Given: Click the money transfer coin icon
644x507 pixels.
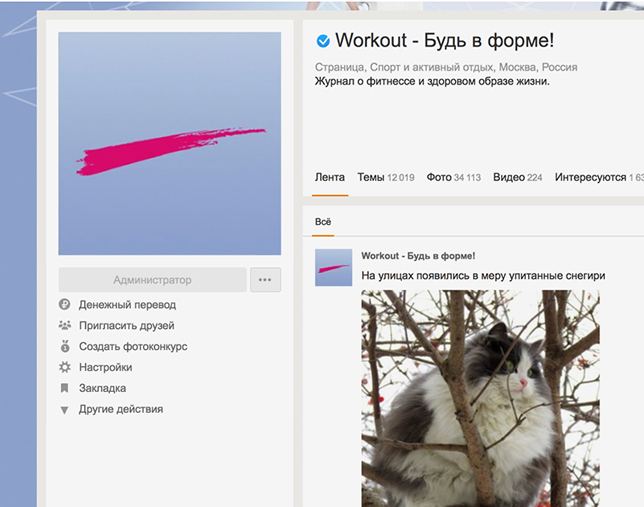Looking at the screenshot, I should pos(64,304).
